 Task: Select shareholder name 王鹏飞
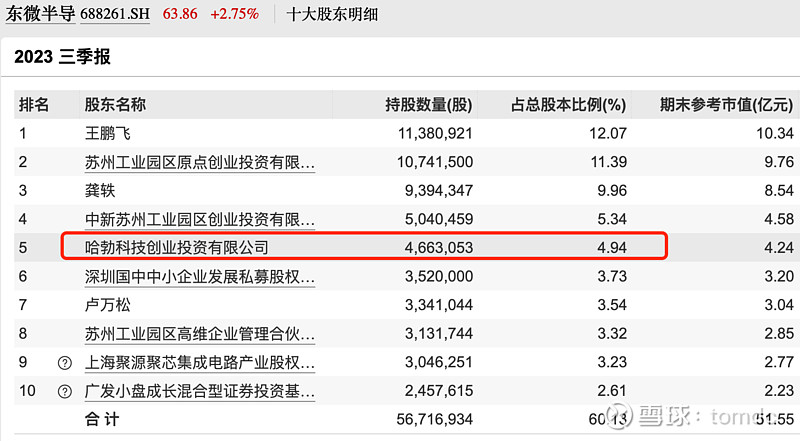[x=108, y=133]
